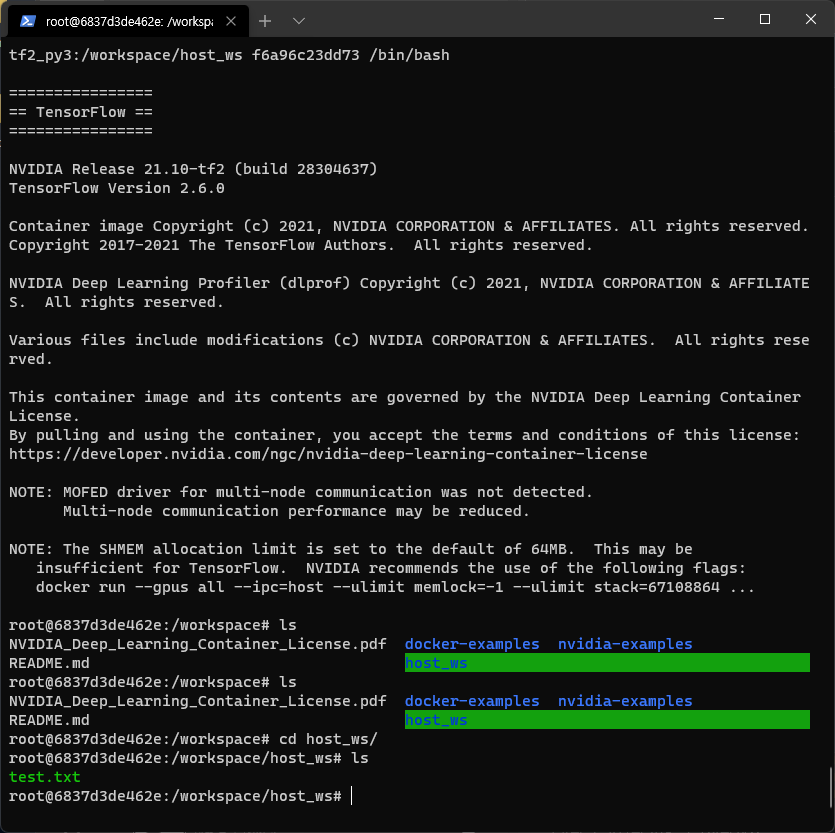Screen dimensions: 835x833
Task: Close the terminal window
Action: (811, 19)
